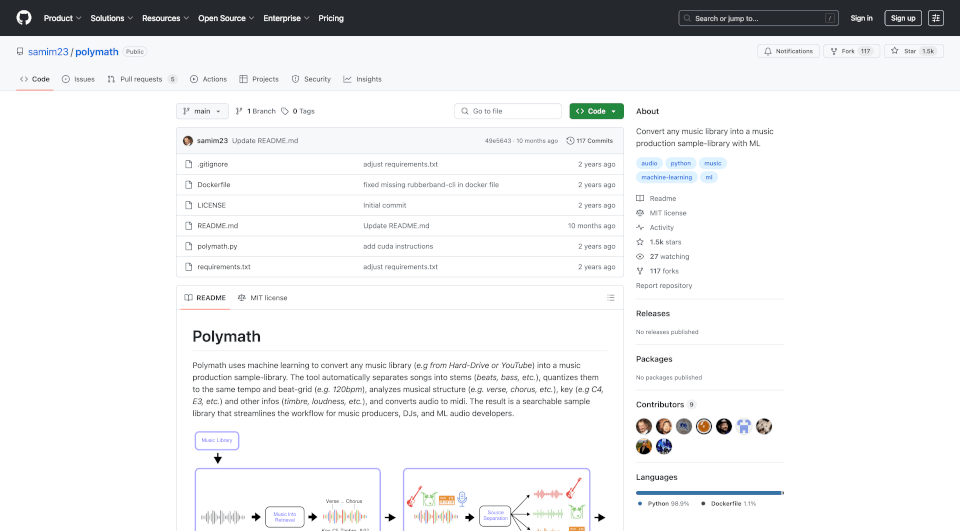
Task: Click the Notifications bell button
Action: point(788,51)
